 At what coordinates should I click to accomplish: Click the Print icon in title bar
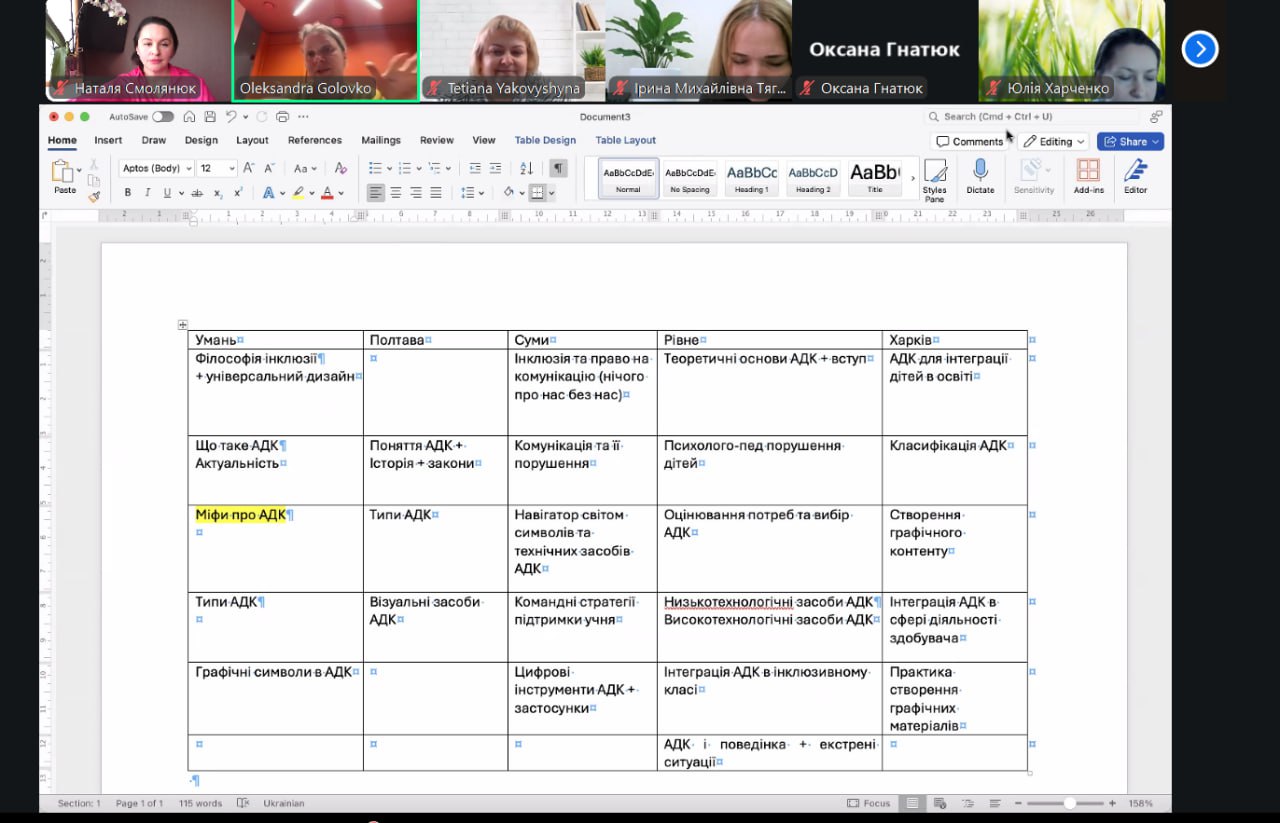[283, 117]
